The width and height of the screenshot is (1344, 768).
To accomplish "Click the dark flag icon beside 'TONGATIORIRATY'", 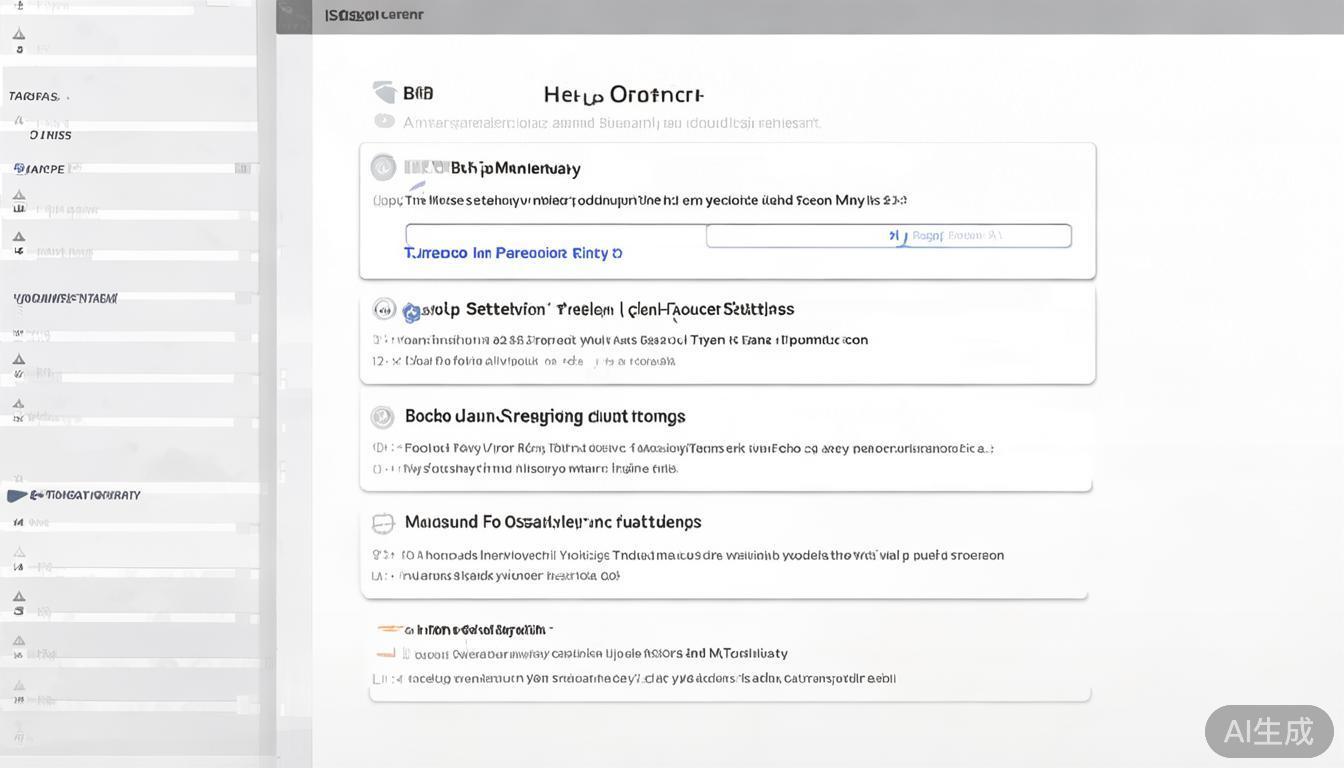I will pyautogui.click(x=17, y=495).
